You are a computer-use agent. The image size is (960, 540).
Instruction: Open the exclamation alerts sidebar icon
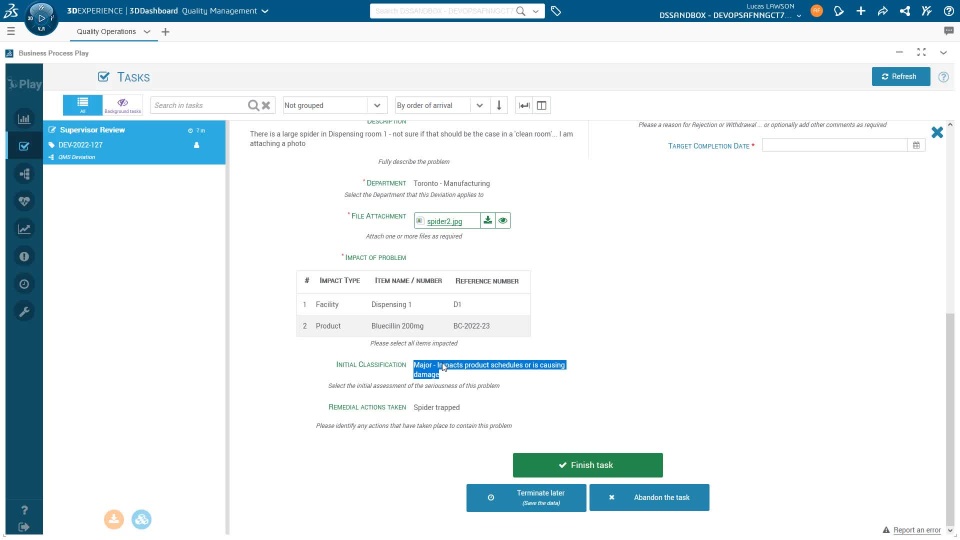(24, 257)
